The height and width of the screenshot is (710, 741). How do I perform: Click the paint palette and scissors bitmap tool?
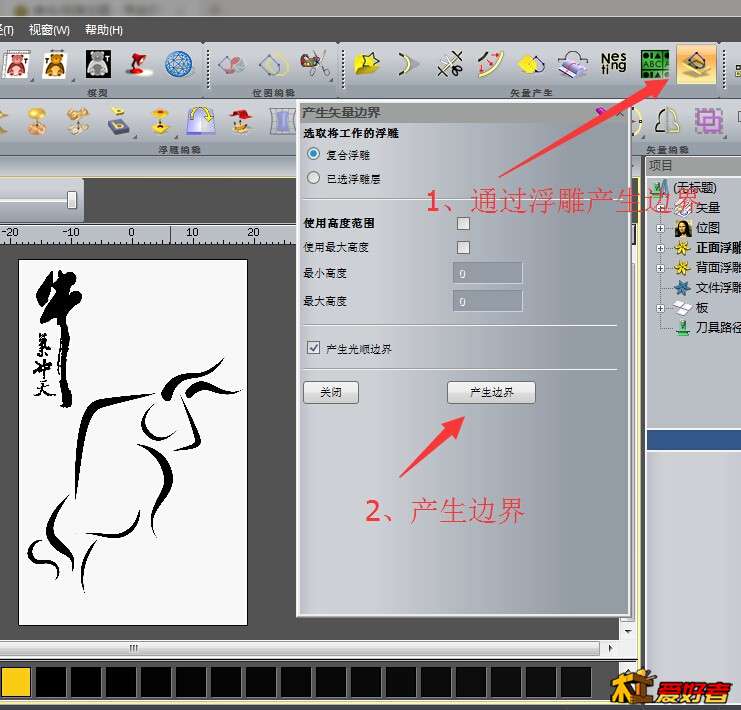314,64
